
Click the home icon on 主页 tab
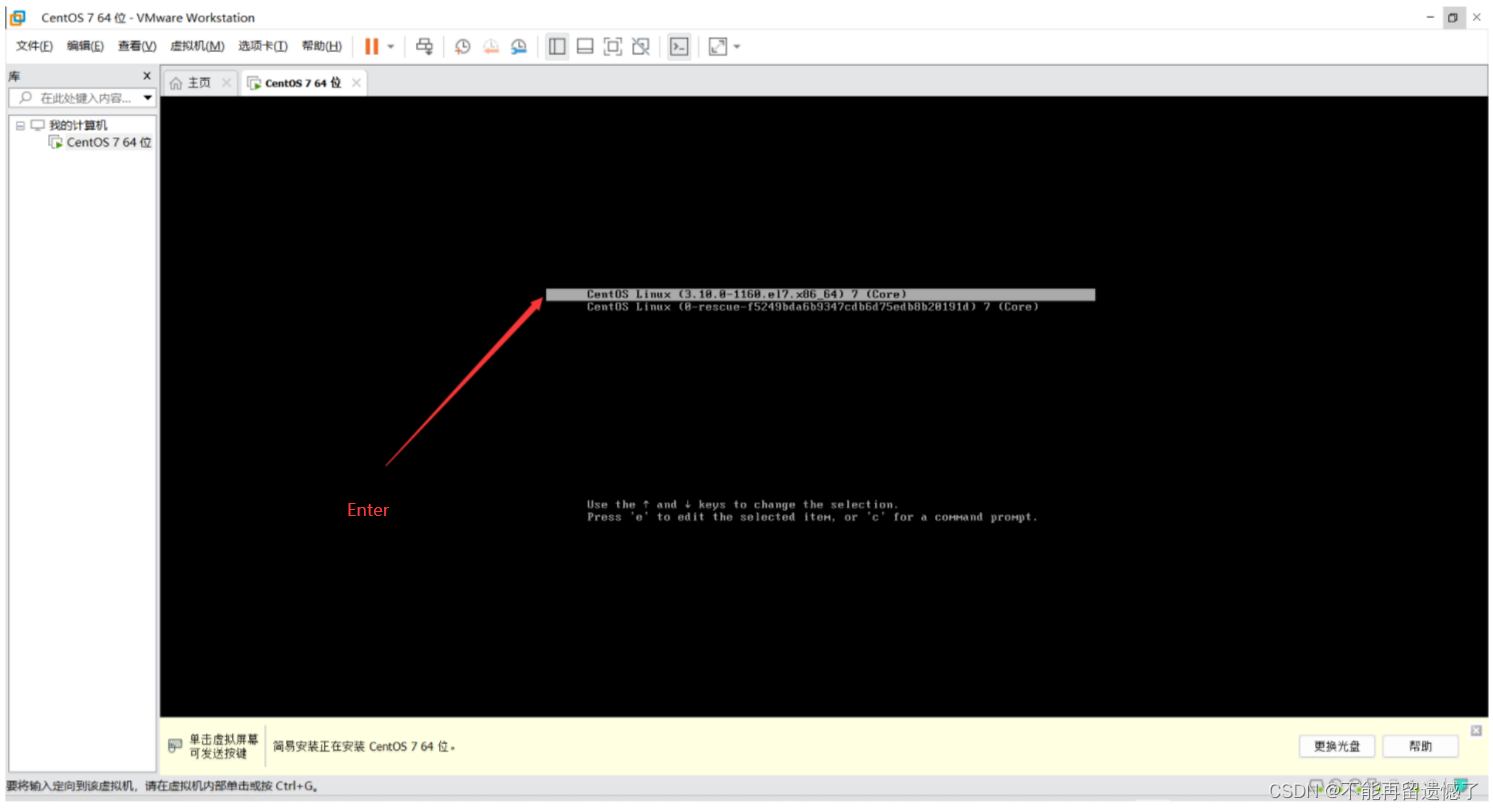(x=177, y=83)
